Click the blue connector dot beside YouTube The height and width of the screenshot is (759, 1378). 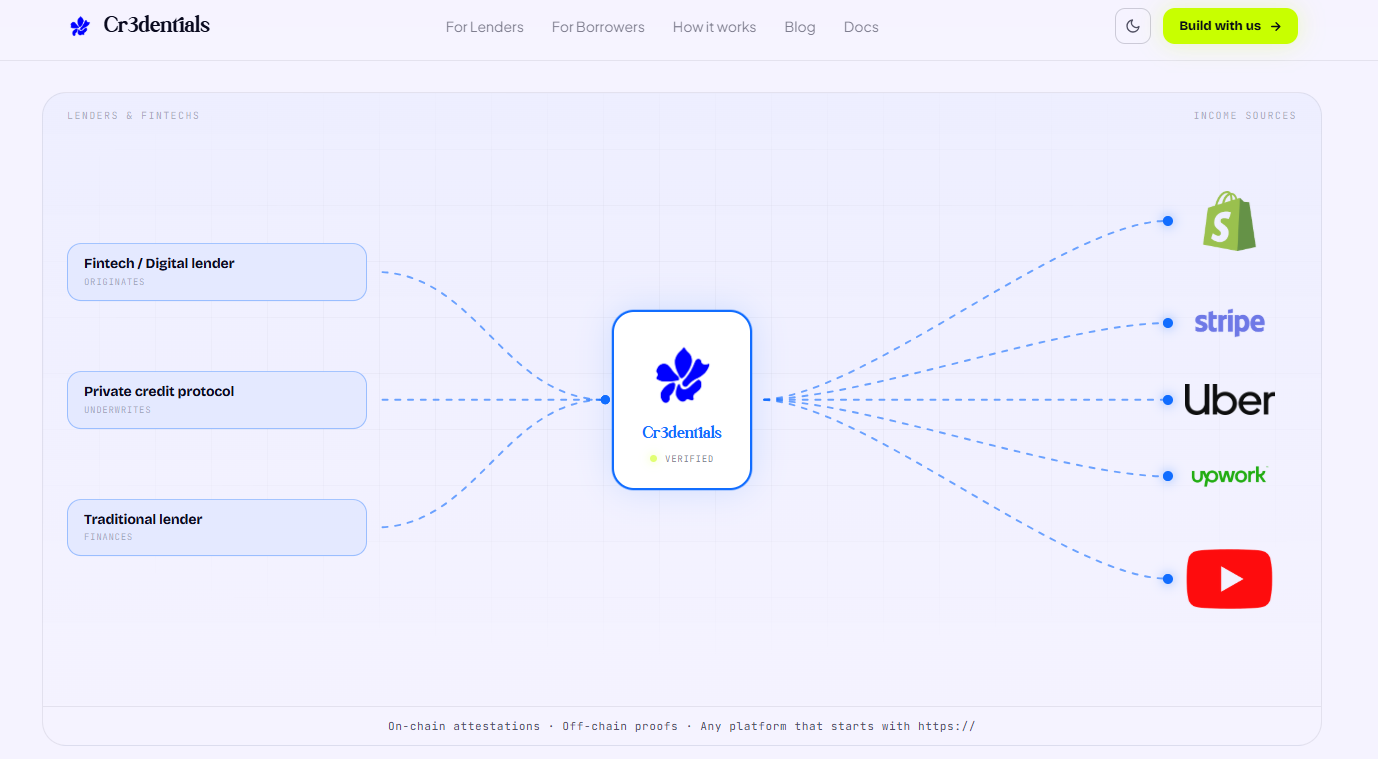[x=1168, y=579]
